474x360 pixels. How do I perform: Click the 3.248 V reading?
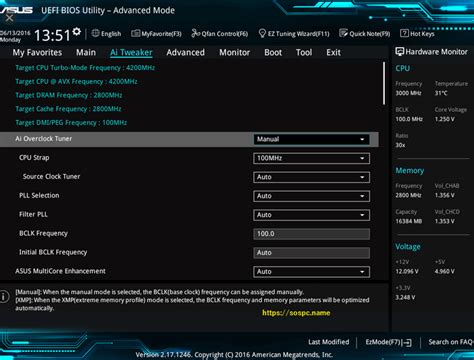(405, 297)
